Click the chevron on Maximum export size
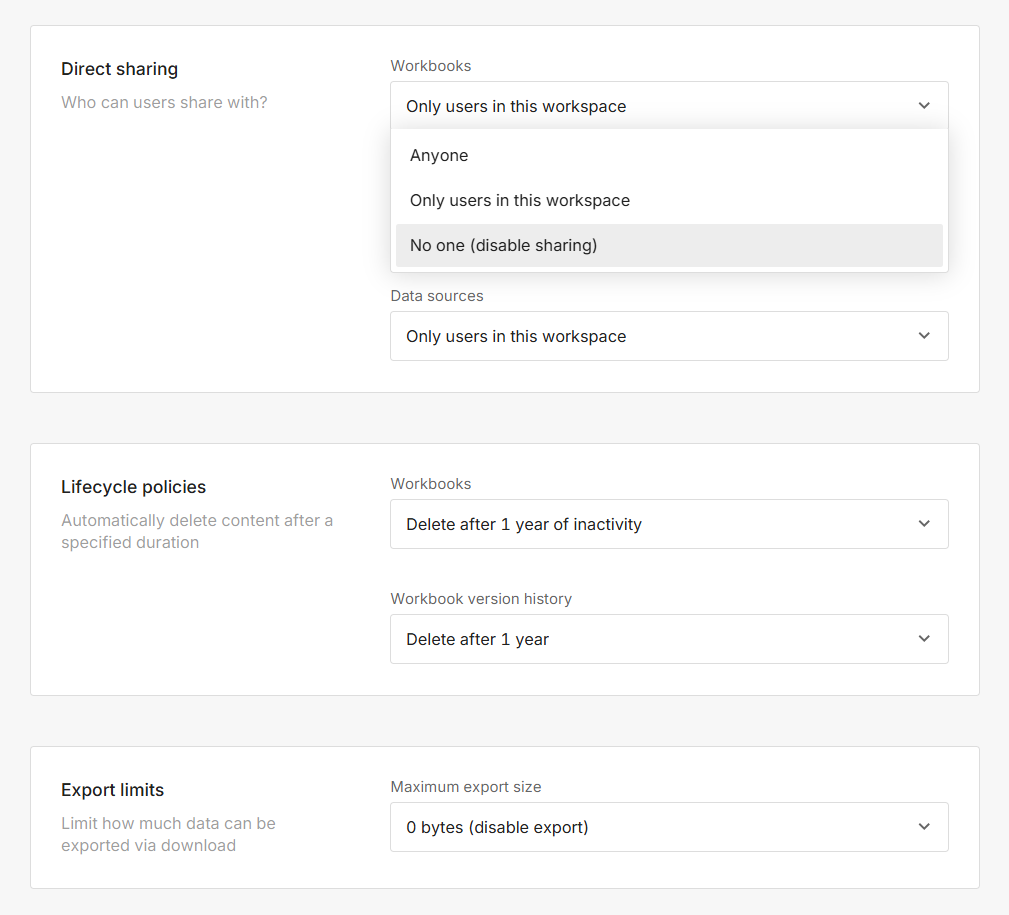The image size is (1009, 915). tap(924, 827)
